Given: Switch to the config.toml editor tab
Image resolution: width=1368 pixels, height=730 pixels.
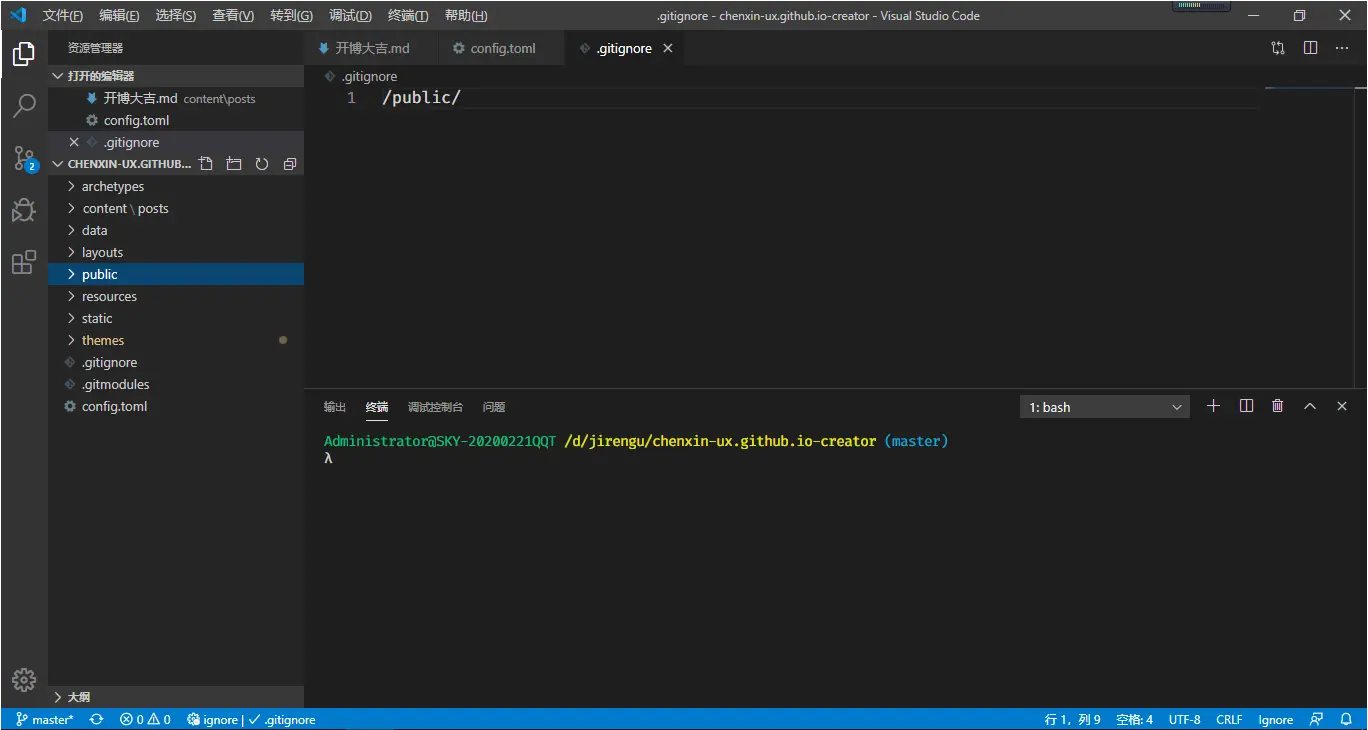Looking at the screenshot, I should click(502, 48).
